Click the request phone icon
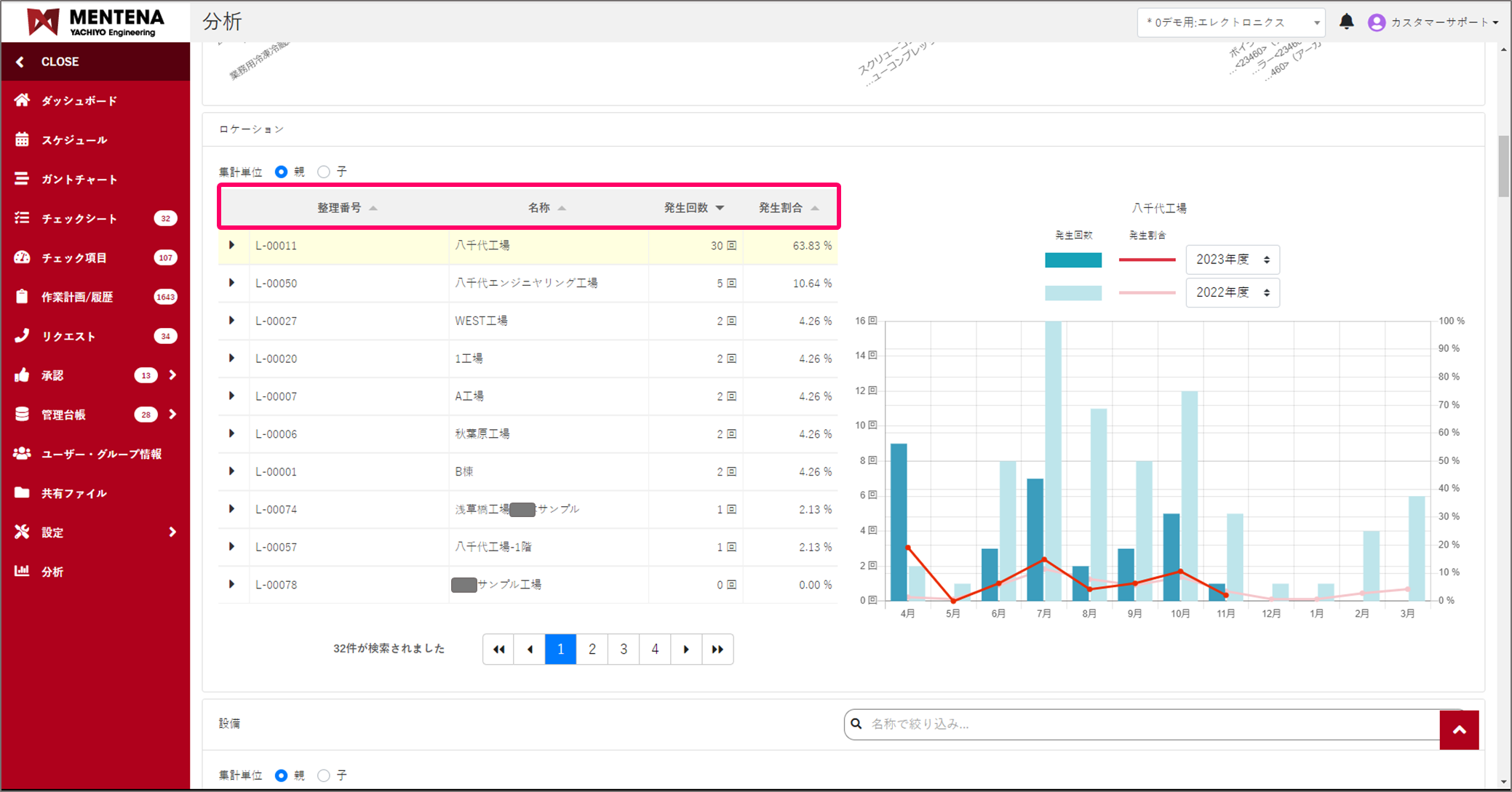This screenshot has width=1512, height=792. 23,336
